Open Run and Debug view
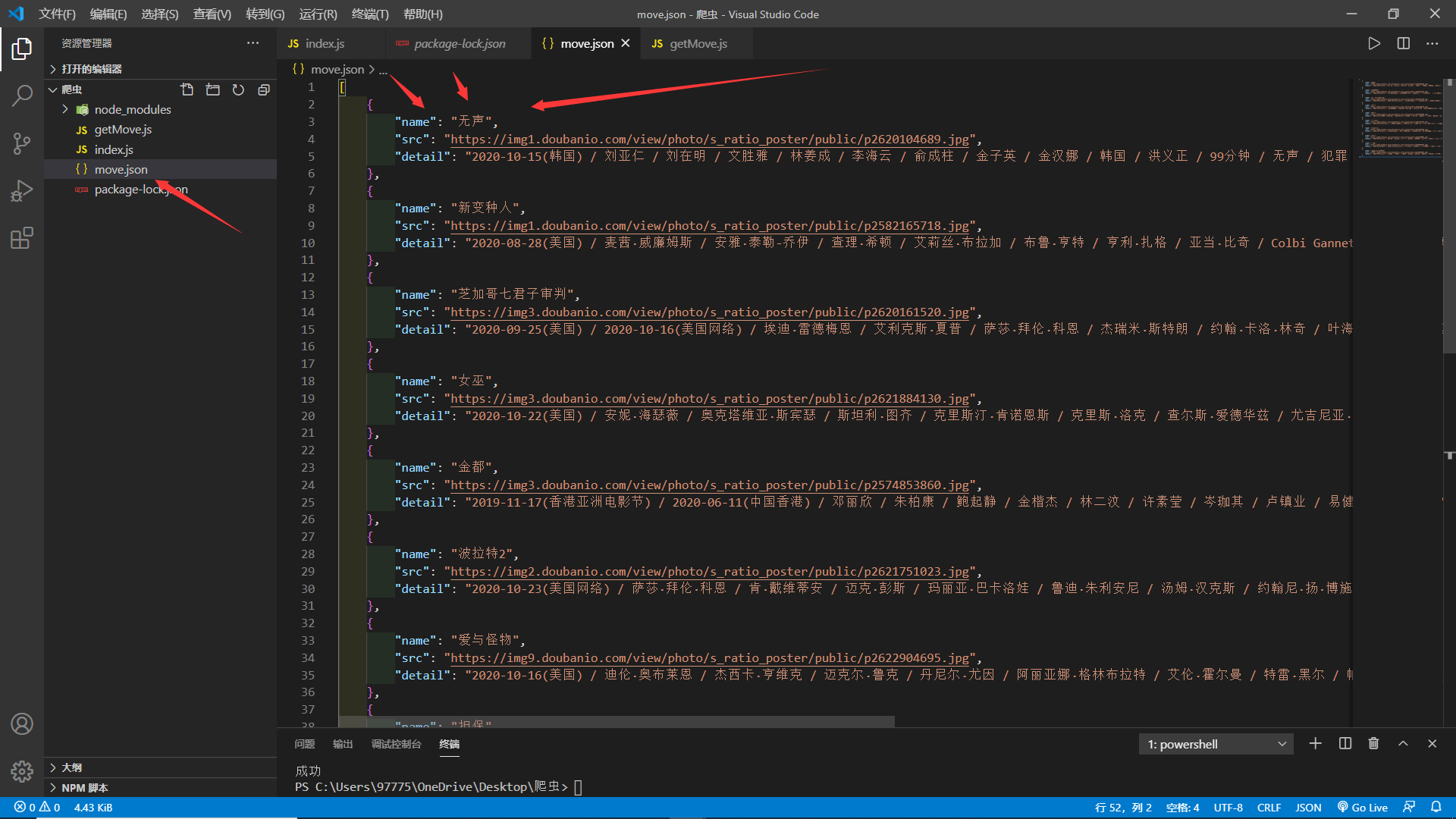This screenshot has height=819, width=1456. [x=21, y=190]
